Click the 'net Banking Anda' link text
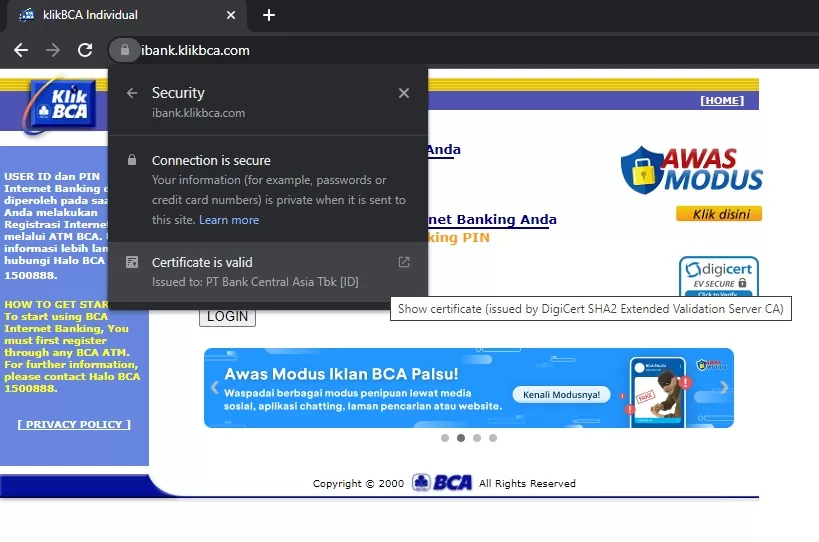 pos(492,219)
